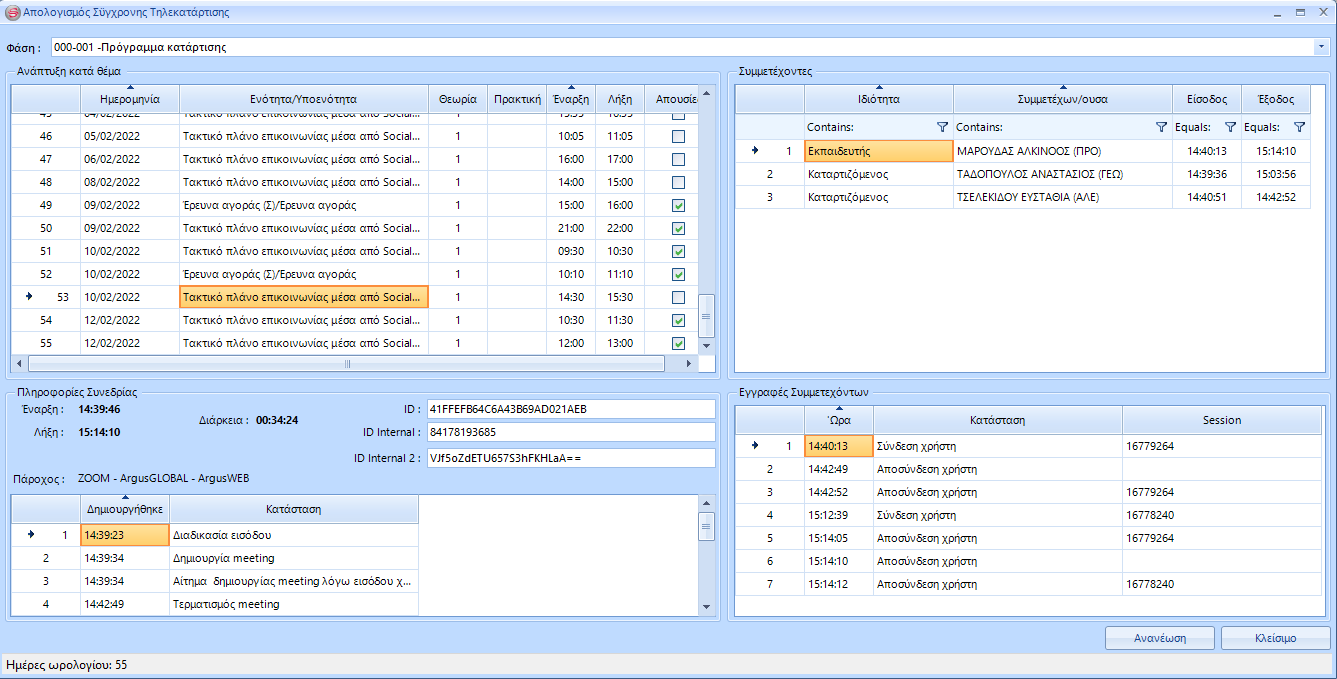Click the Session column header
The height and width of the screenshot is (679, 1337).
tap(1221, 420)
